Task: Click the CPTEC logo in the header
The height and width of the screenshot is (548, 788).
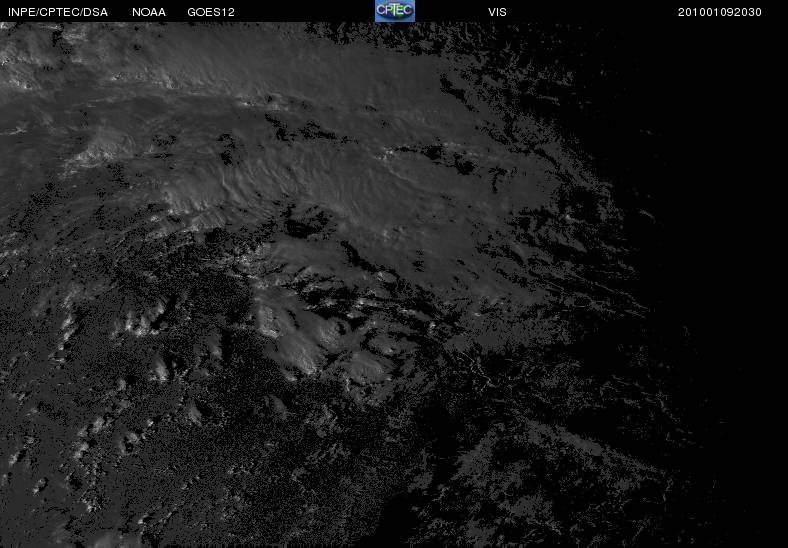Action: click(x=395, y=11)
